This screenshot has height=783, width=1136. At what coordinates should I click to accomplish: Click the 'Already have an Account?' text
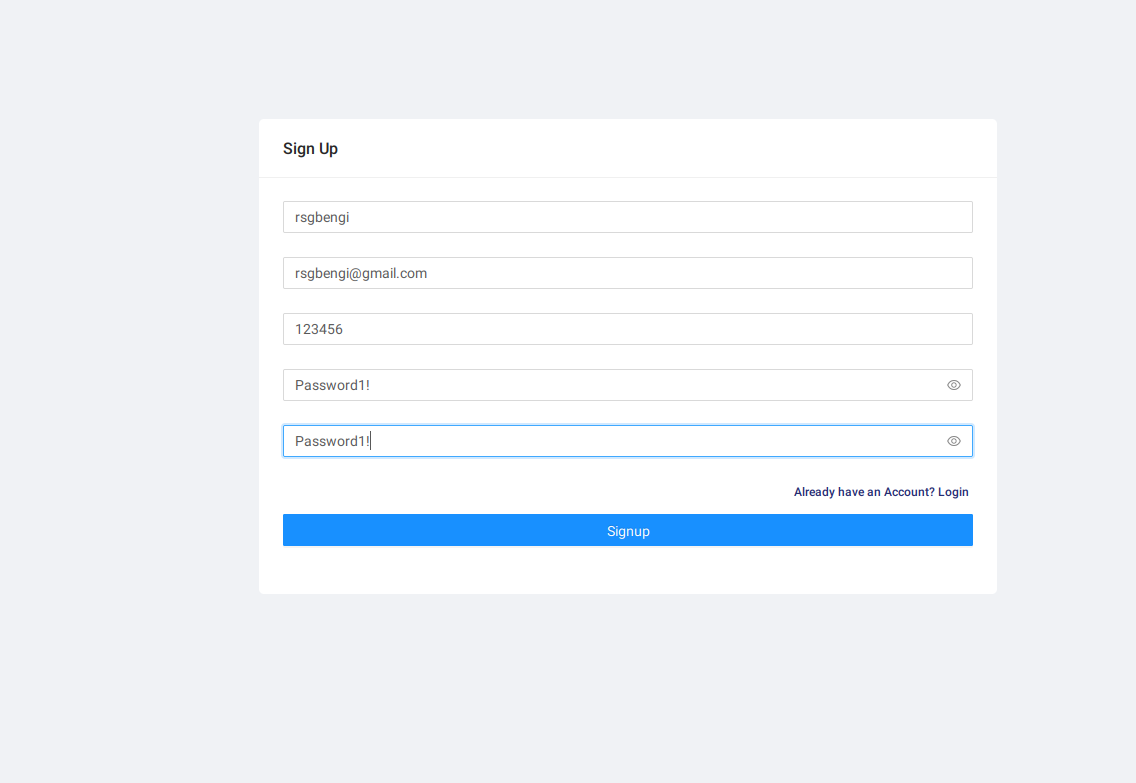click(863, 492)
